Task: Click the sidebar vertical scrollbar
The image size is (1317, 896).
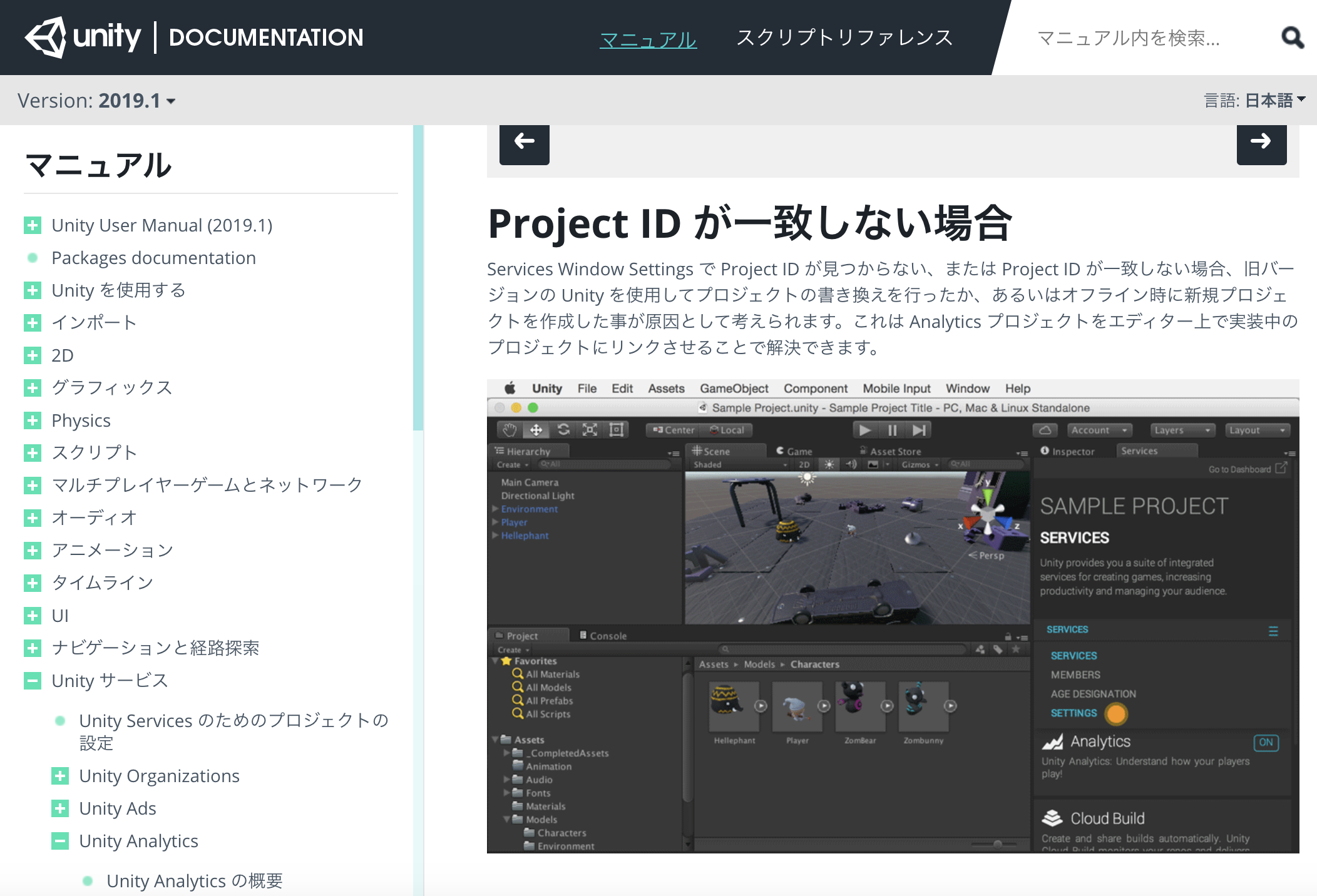Action: pyautogui.click(x=418, y=278)
